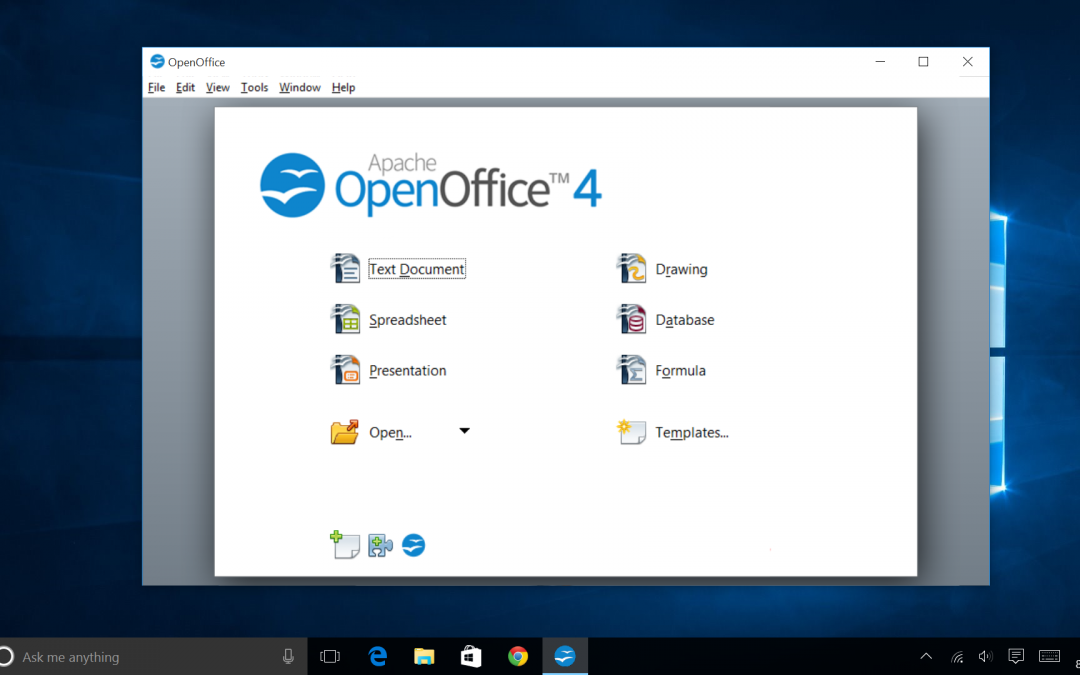Click the Templates sheet icon
Image resolution: width=1080 pixels, height=675 pixels.
coord(631,432)
